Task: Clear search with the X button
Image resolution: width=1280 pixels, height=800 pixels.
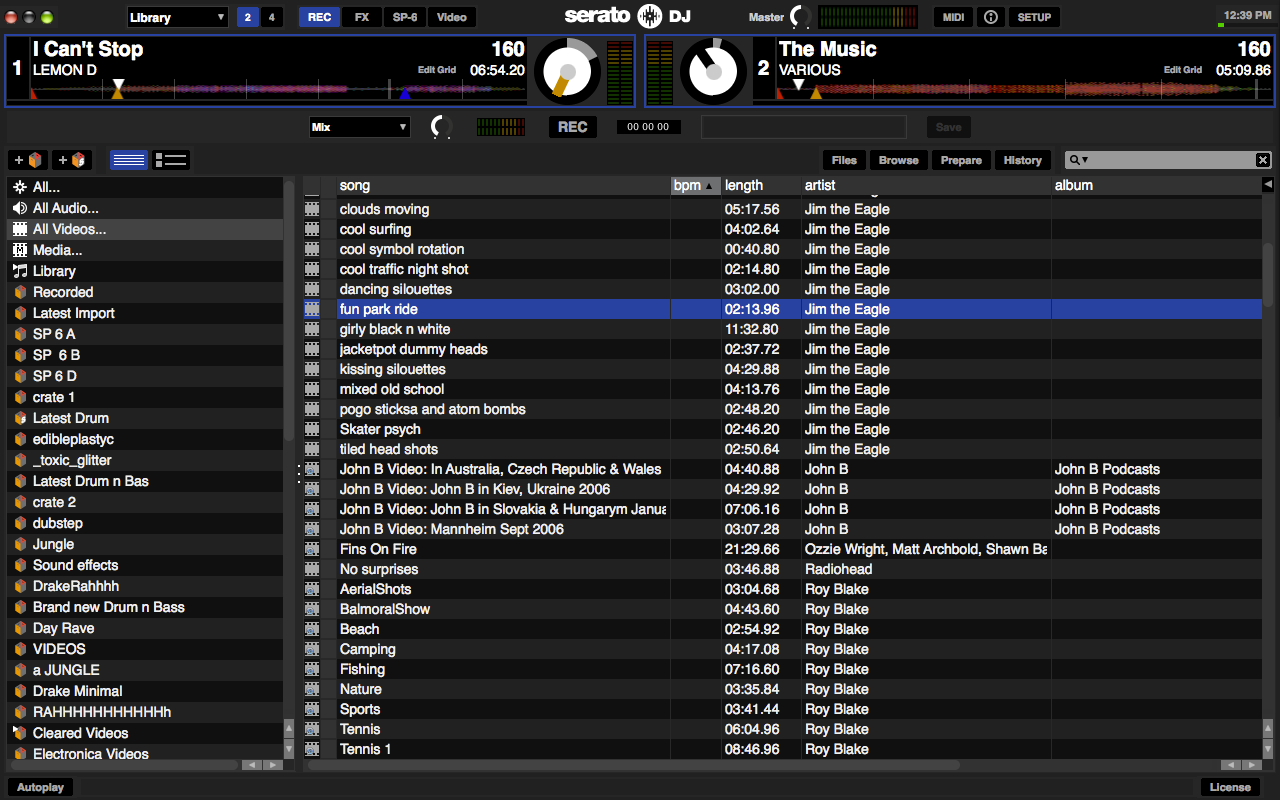Action: 1263,160
